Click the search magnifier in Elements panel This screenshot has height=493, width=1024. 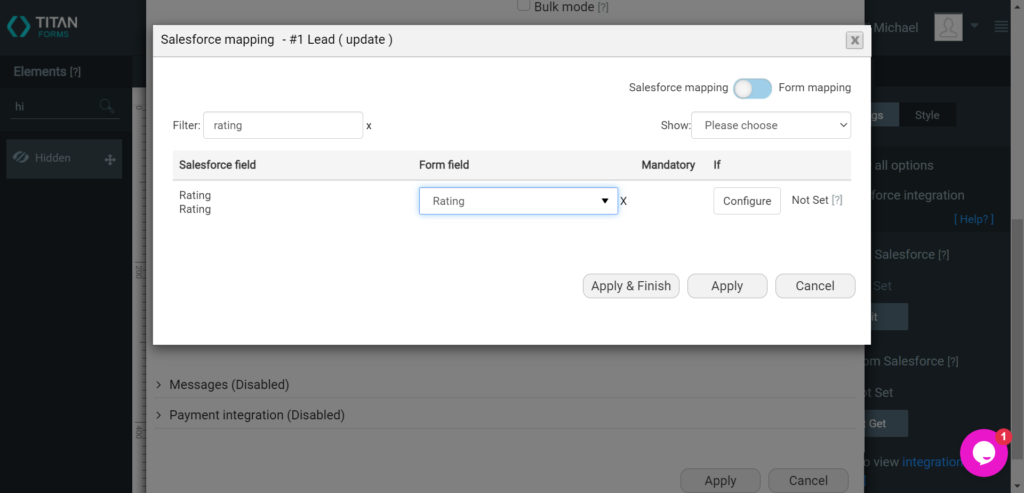tap(107, 106)
